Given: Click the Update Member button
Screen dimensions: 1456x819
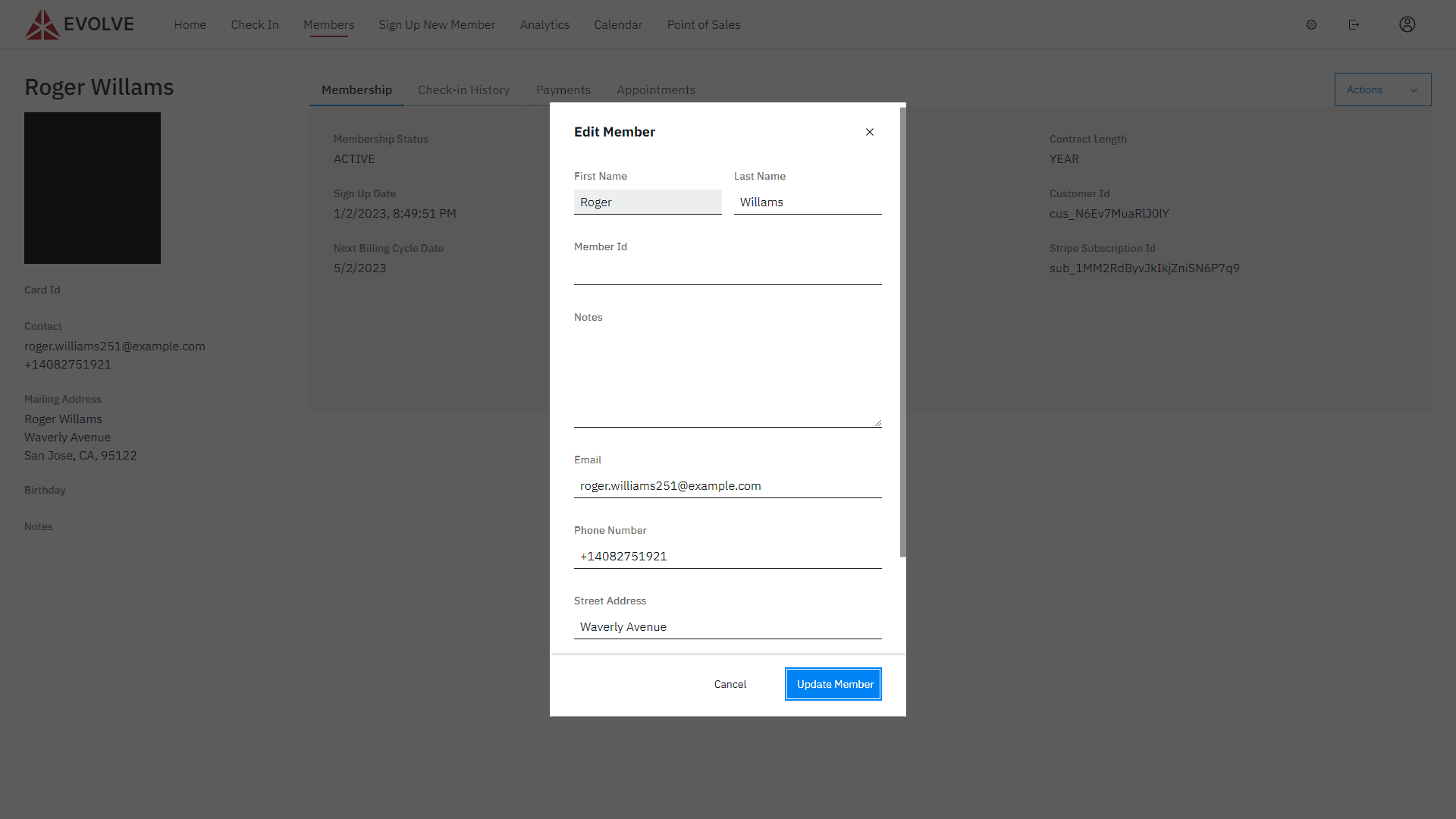Looking at the screenshot, I should pos(833,683).
